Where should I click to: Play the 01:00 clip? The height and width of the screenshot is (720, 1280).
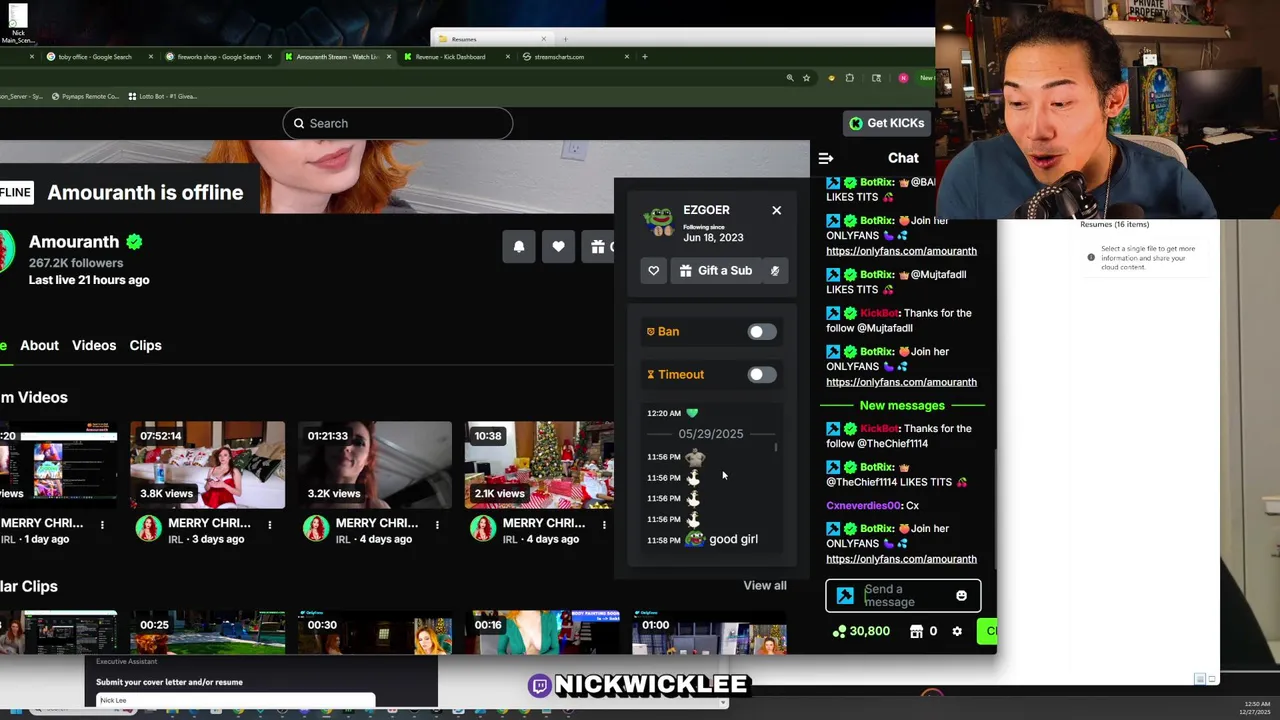pos(709,632)
